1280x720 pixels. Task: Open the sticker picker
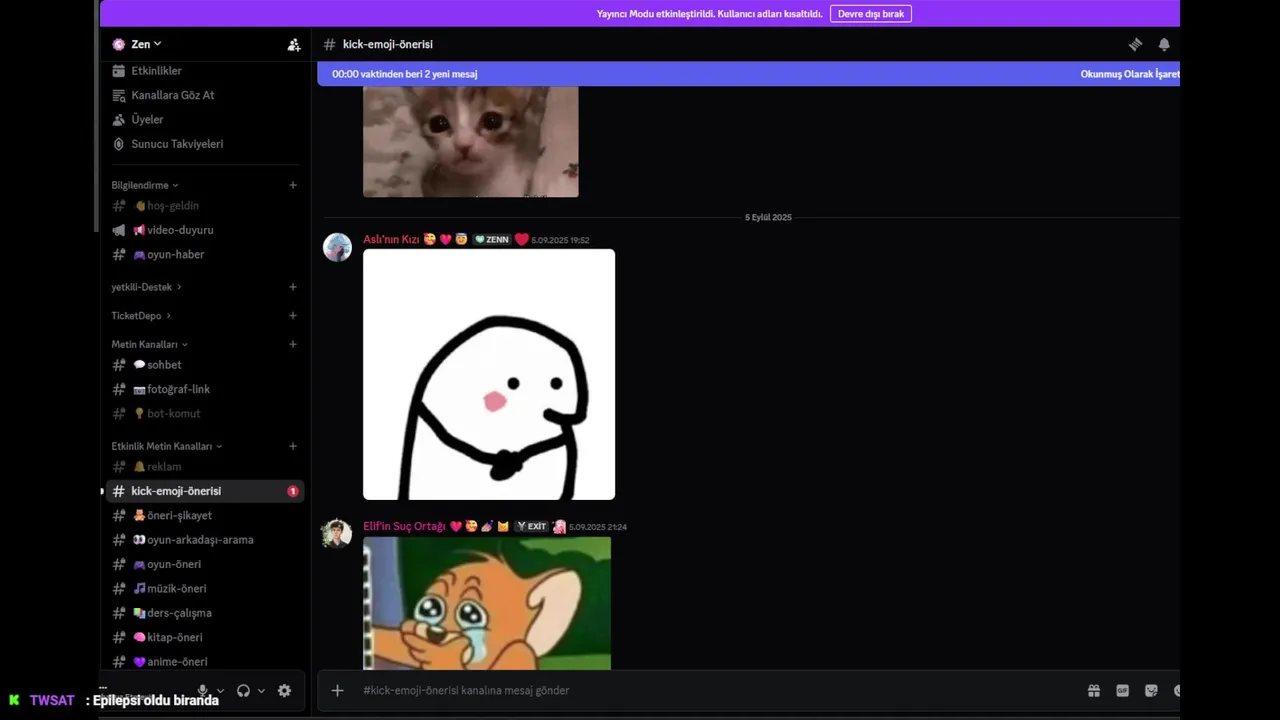(x=1151, y=691)
